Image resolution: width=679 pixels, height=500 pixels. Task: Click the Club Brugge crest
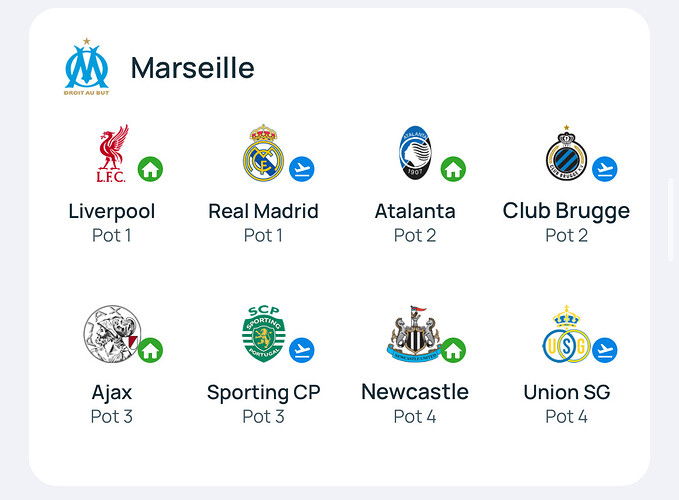[566, 153]
